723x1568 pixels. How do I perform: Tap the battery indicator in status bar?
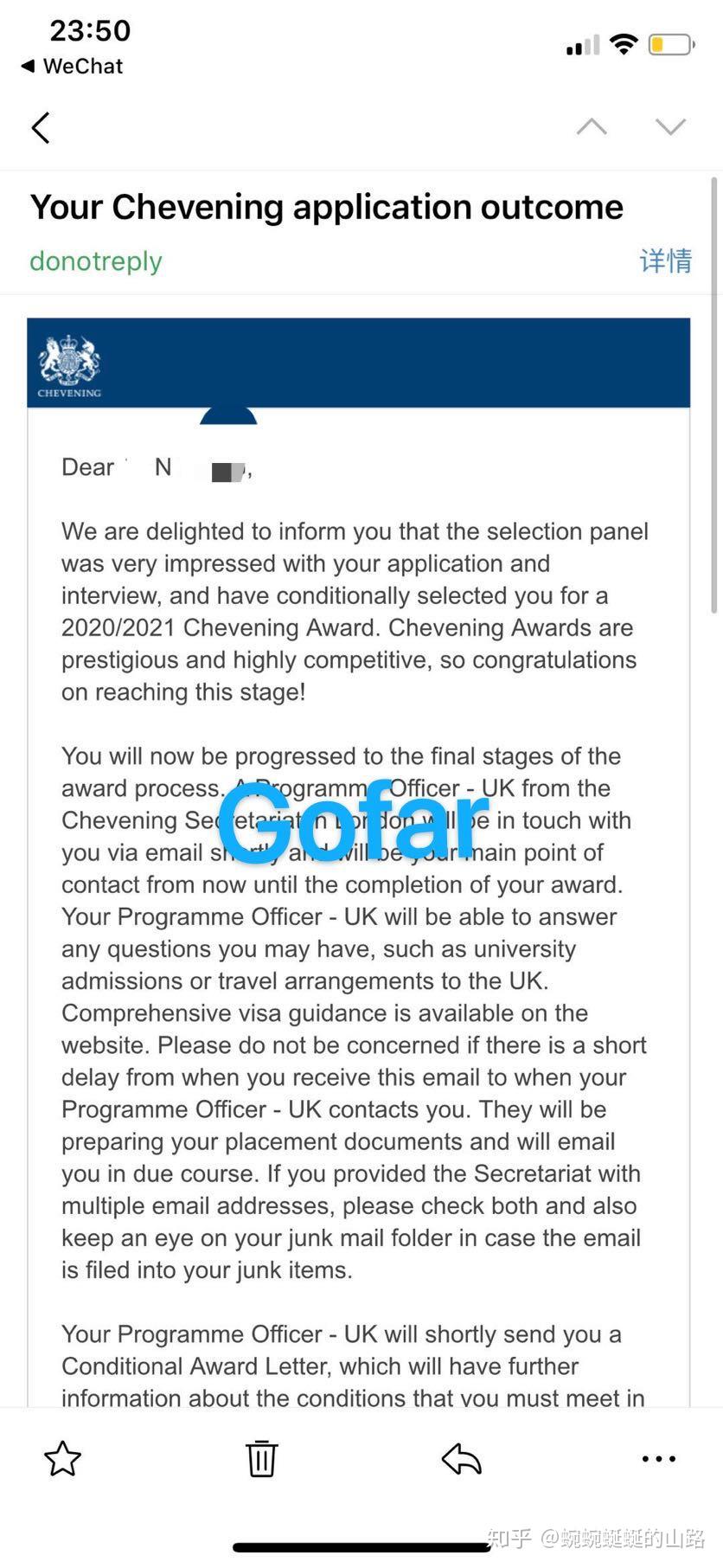(x=672, y=44)
